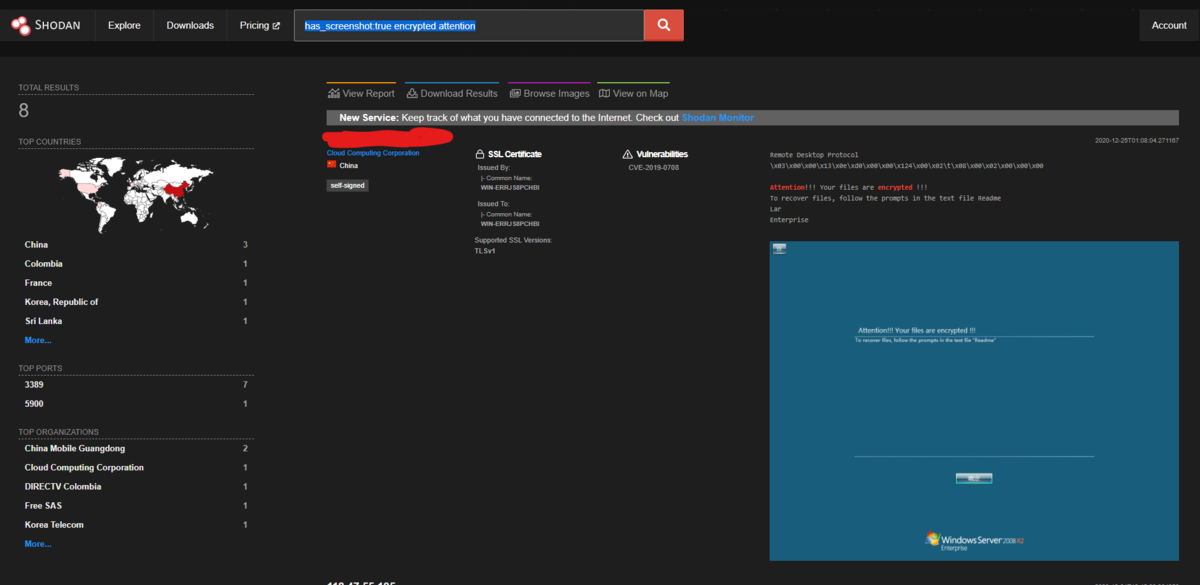The height and width of the screenshot is (585, 1200).
Task: Click the total results count 8
Action: click(24, 111)
